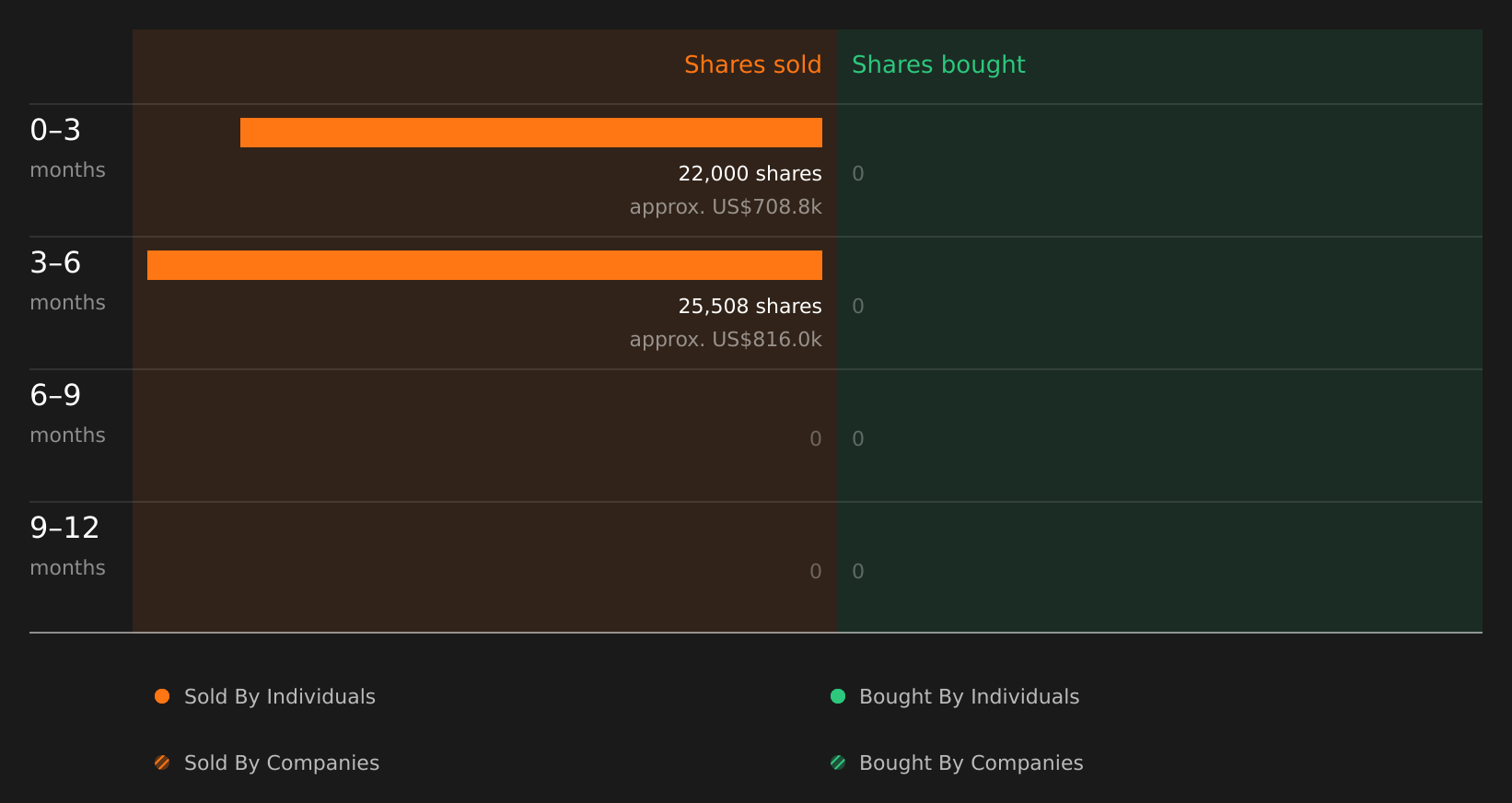Click the 9–12 months row label

point(67,546)
